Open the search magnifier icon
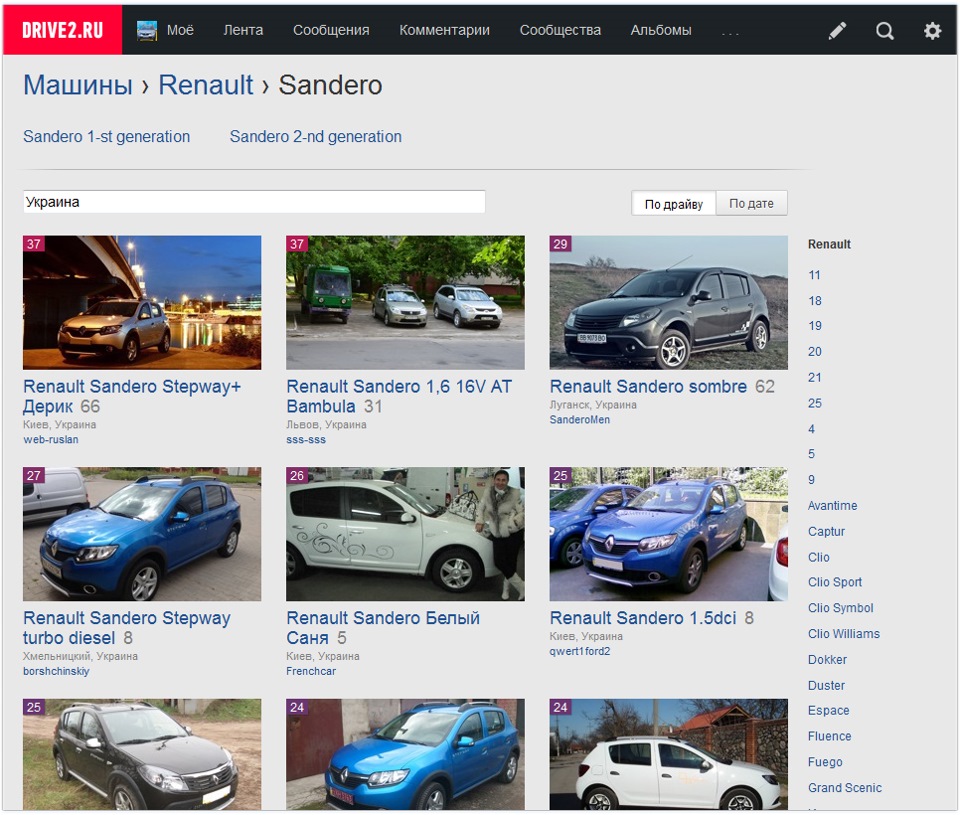 tap(884, 31)
